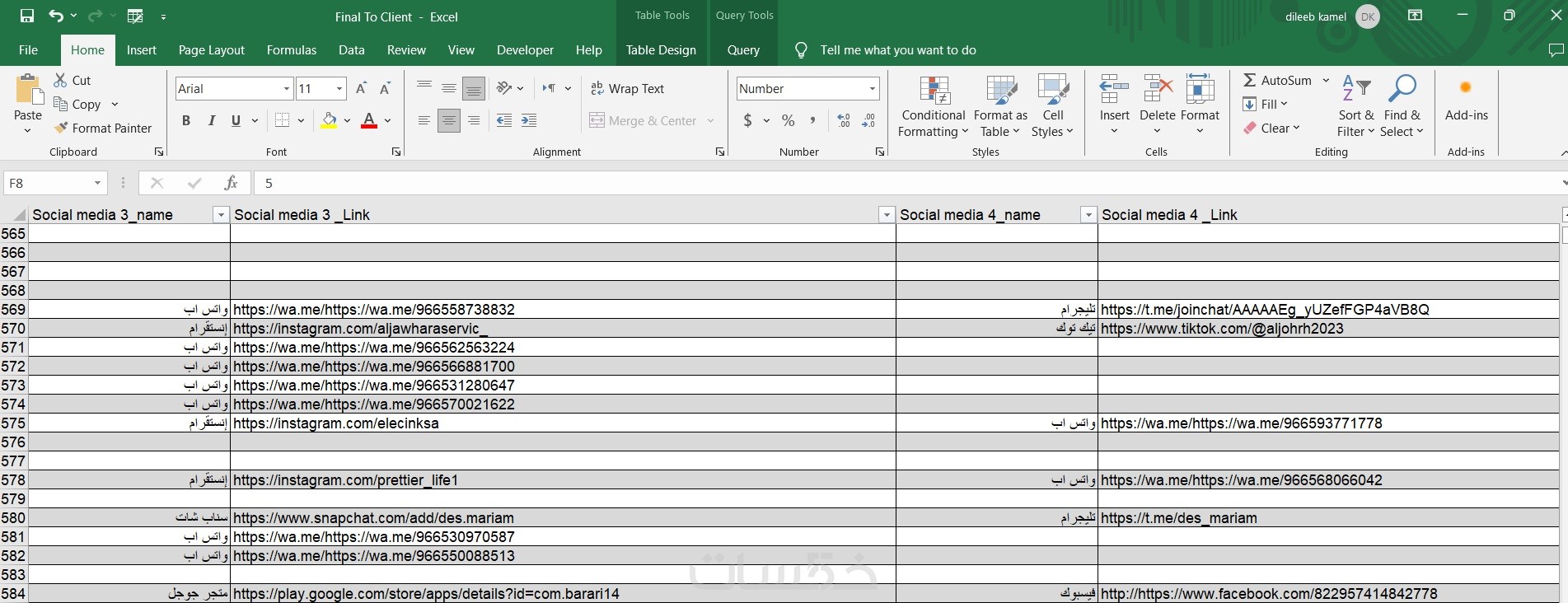Click the Undo arrow icon
Screen dimensions: 1568x603
pos(55,16)
